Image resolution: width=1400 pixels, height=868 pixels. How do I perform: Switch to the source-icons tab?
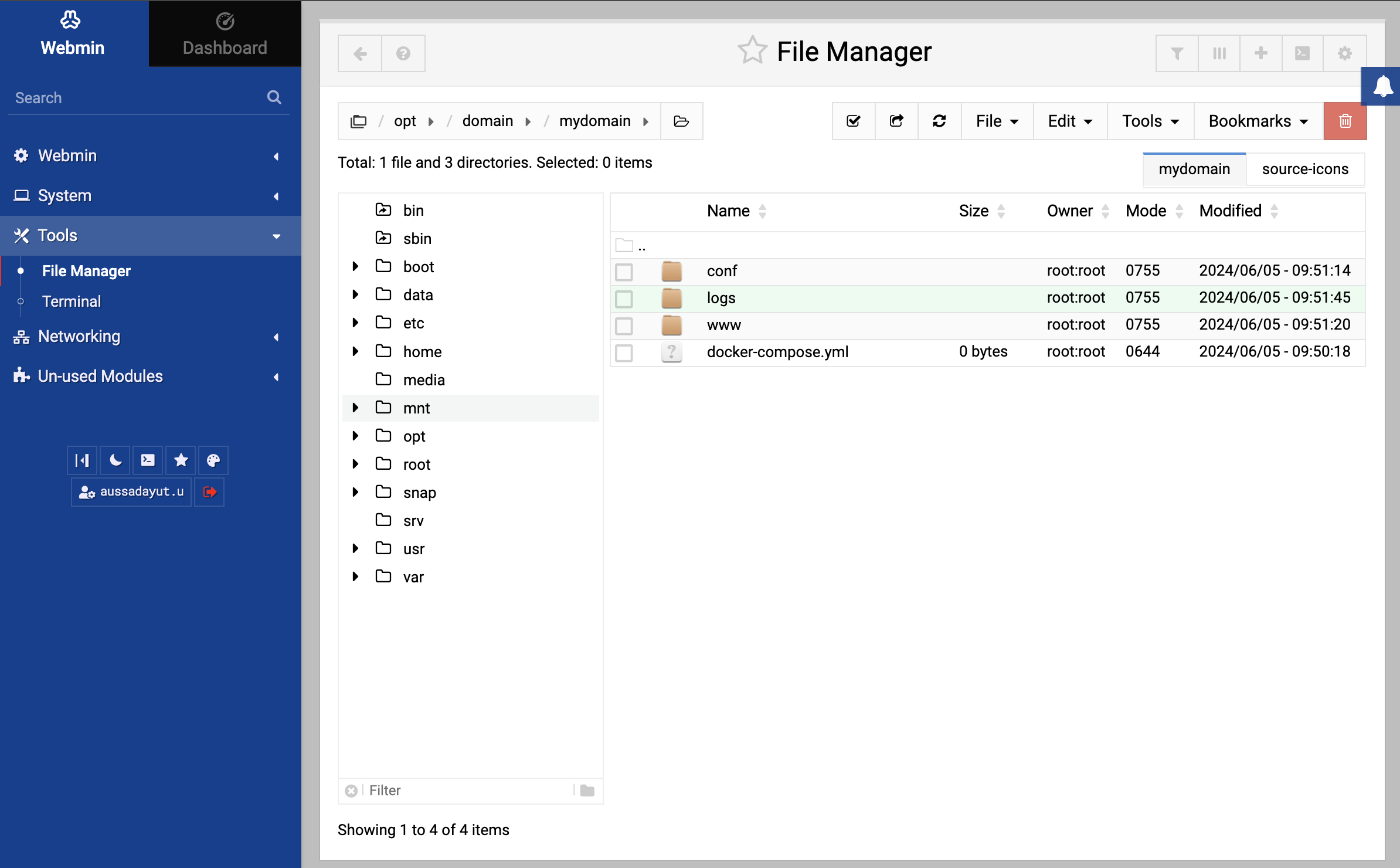coord(1305,169)
